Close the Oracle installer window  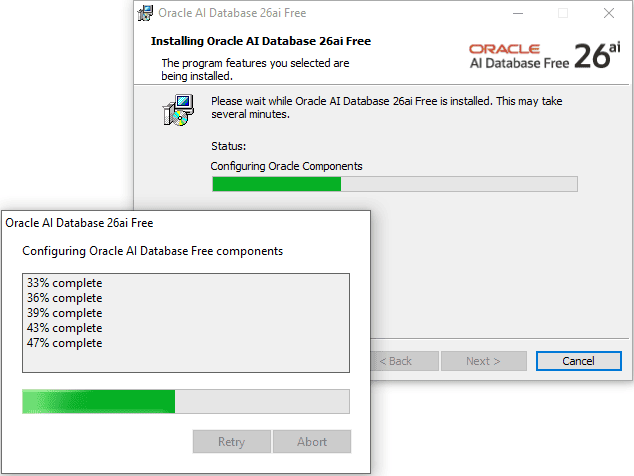click(608, 14)
